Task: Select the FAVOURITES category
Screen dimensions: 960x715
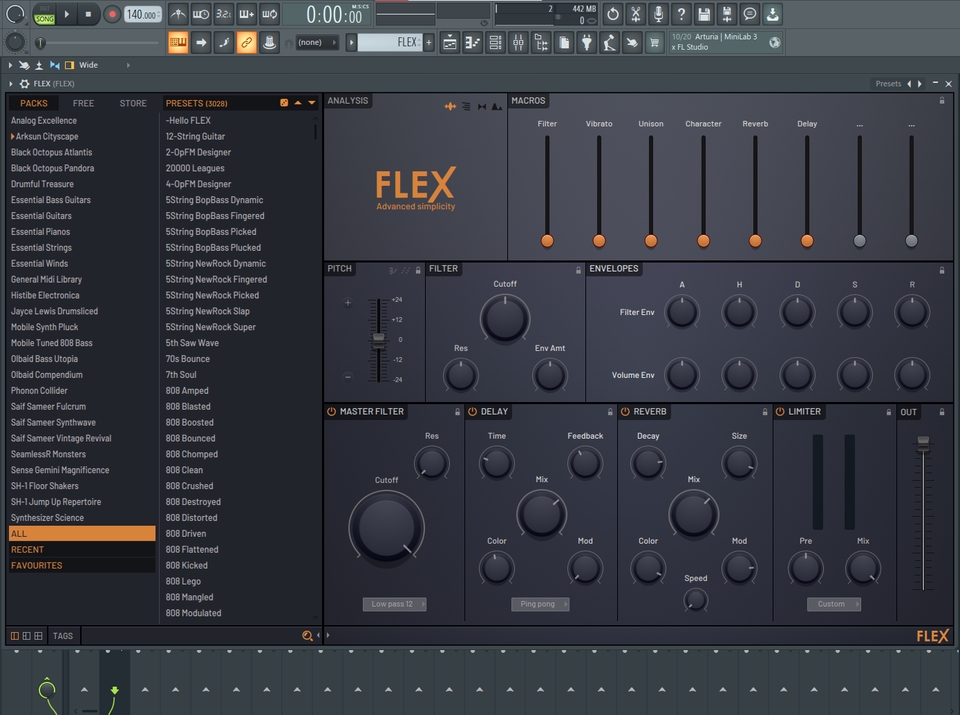Action: click(82, 565)
